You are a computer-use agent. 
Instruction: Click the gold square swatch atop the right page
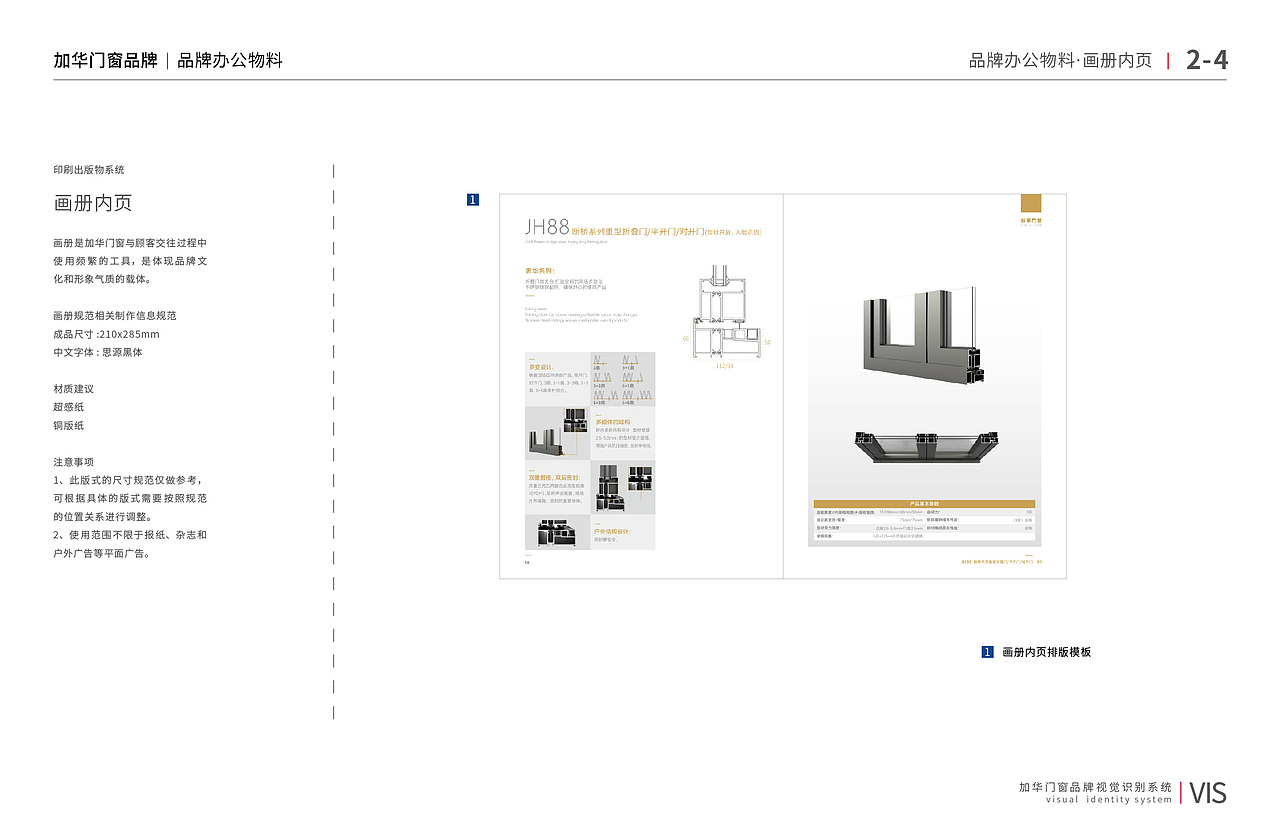coord(1030,201)
